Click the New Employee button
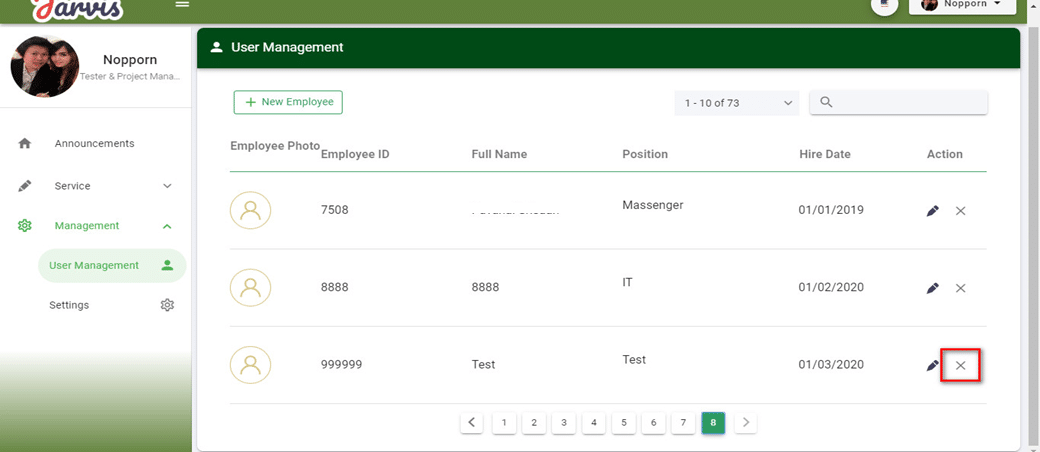Image resolution: width=1040 pixels, height=452 pixels. coord(288,102)
